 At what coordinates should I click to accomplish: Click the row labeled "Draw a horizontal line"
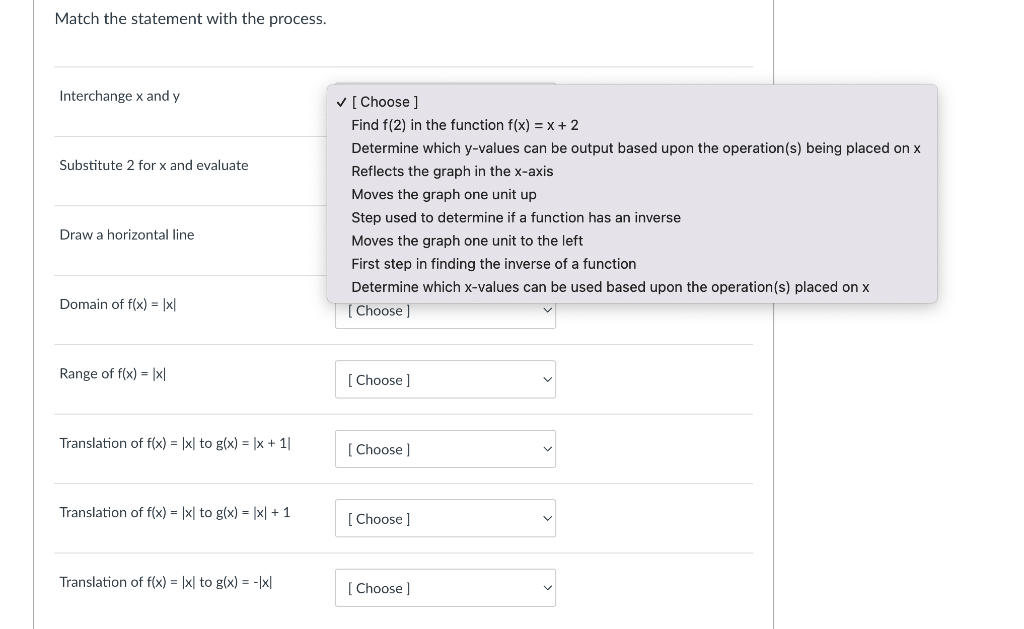click(127, 235)
